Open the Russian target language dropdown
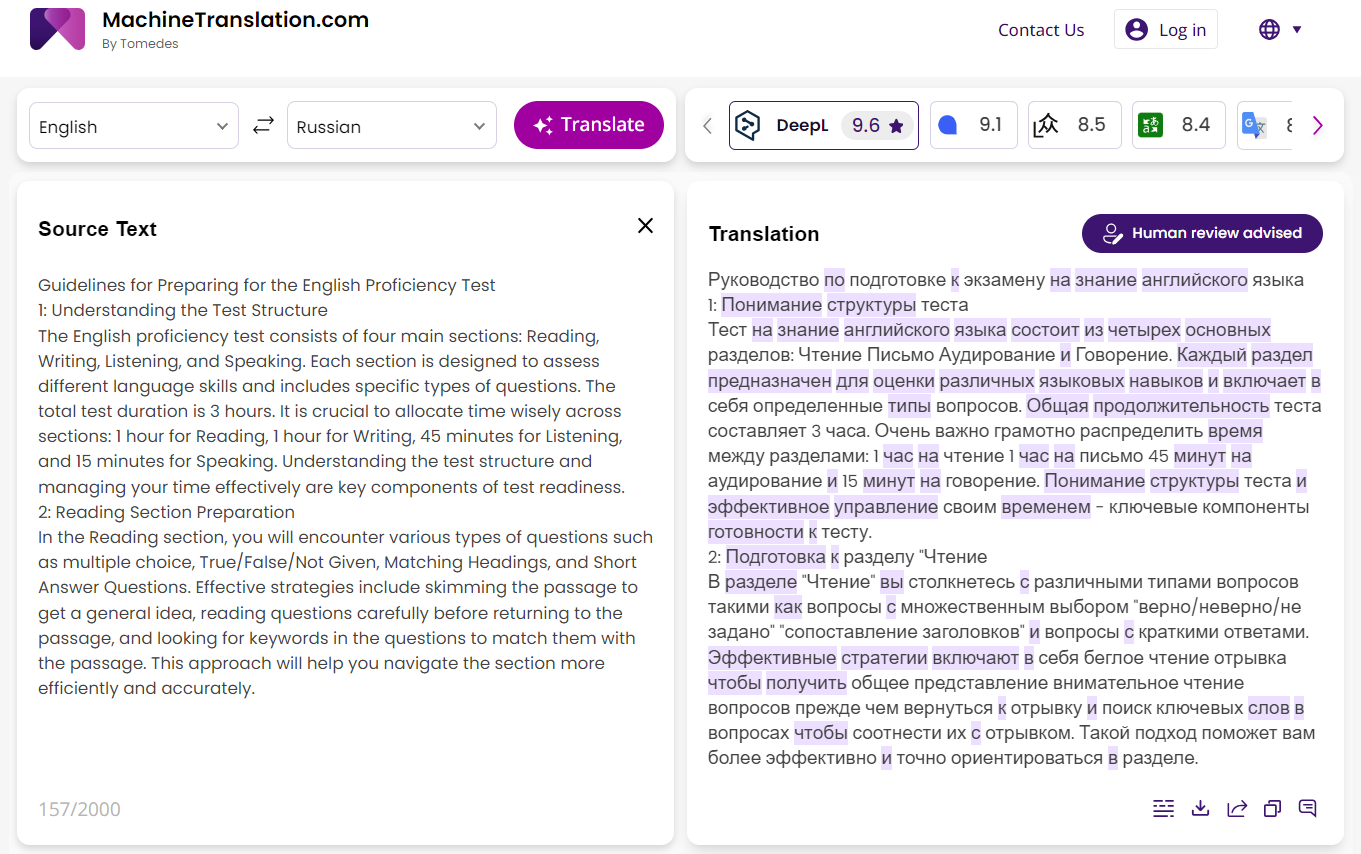 tap(392, 126)
